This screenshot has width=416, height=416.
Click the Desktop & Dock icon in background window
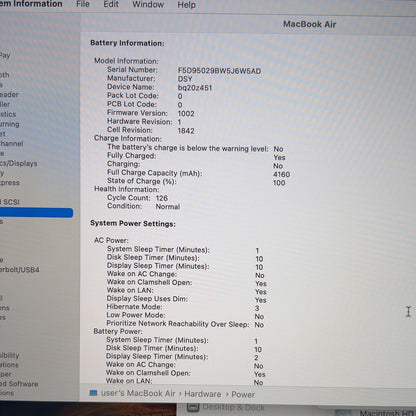tap(193, 407)
